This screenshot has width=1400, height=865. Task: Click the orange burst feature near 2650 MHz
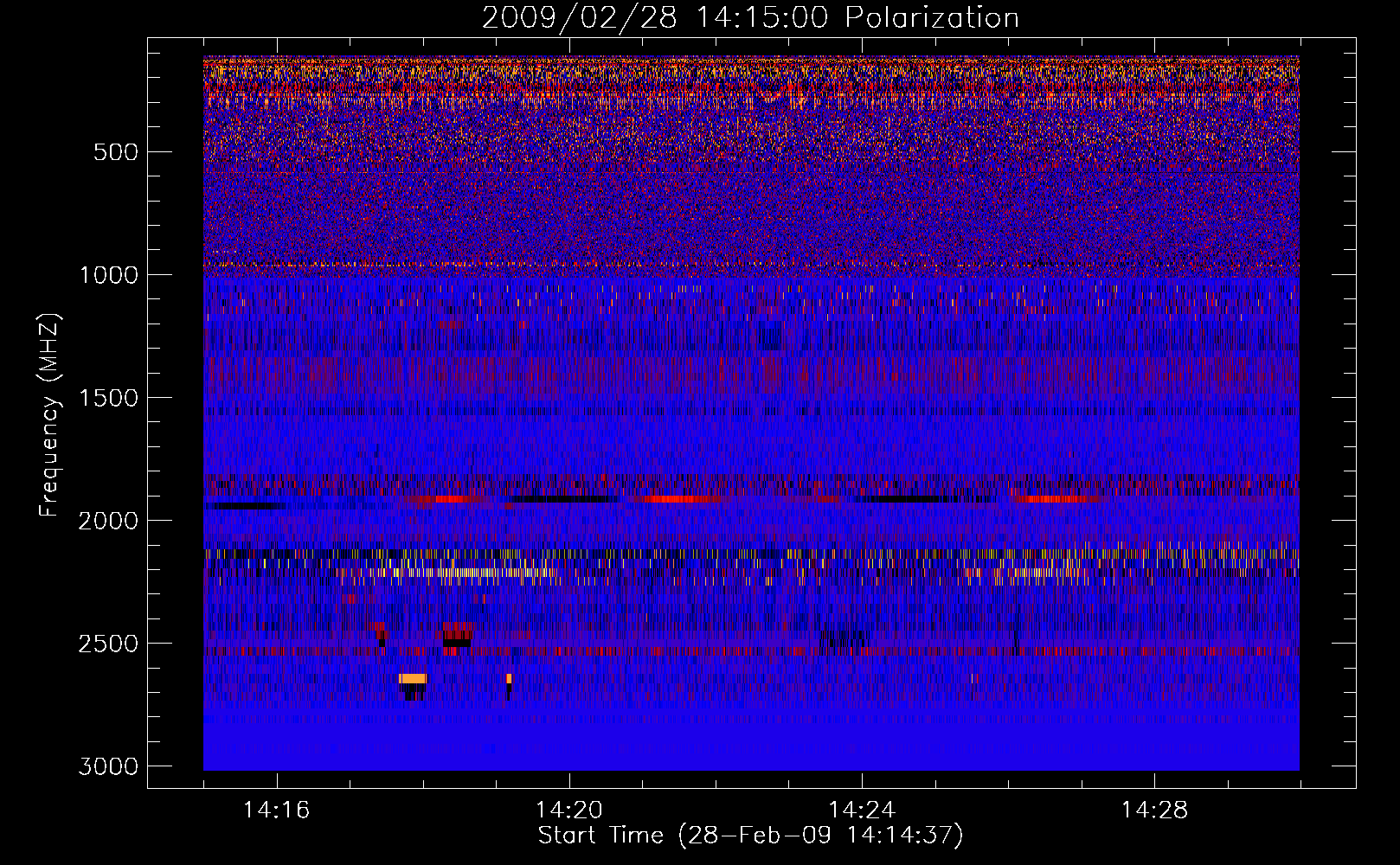413,678
